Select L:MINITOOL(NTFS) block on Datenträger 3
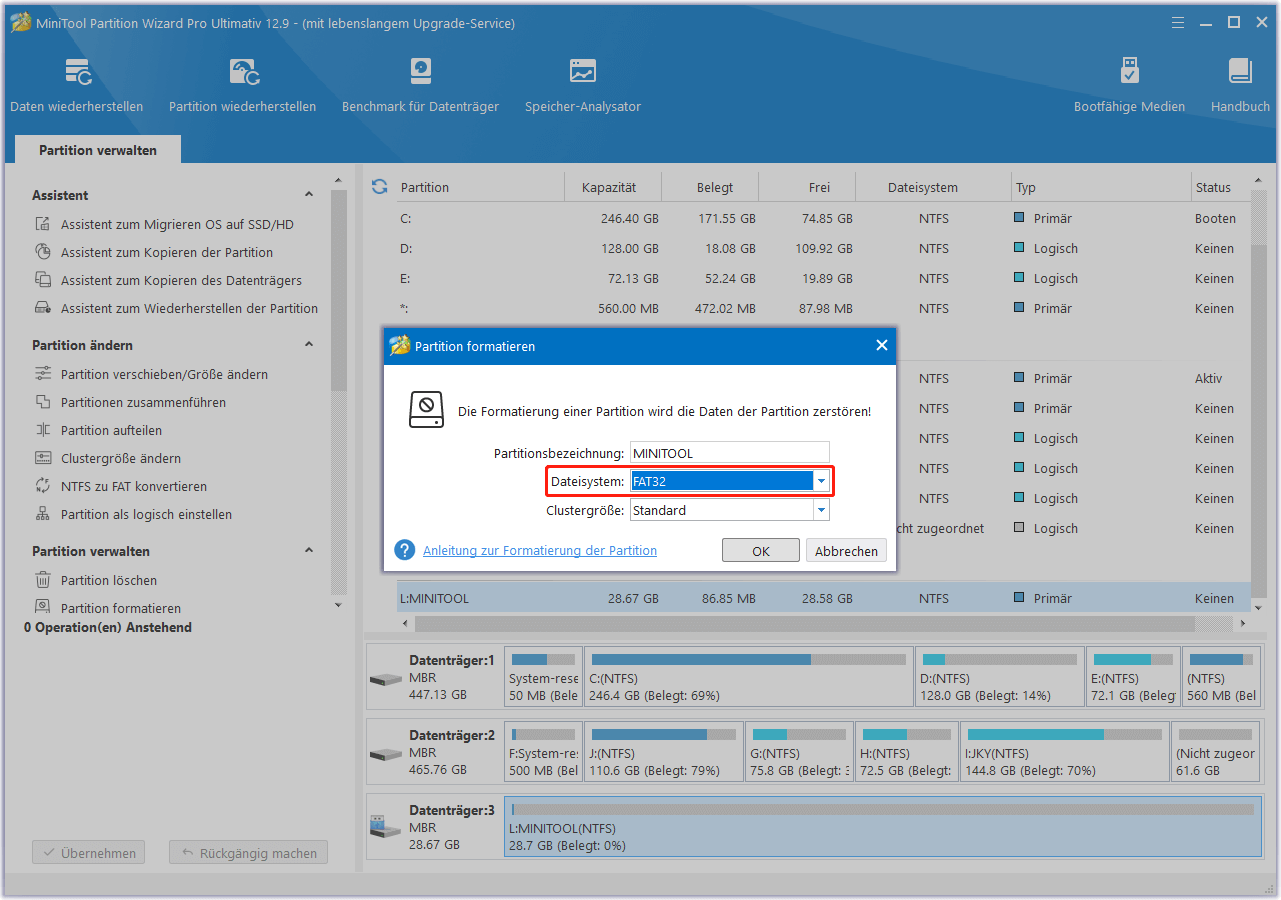This screenshot has height=900, width=1281. pyautogui.click(x=883, y=826)
